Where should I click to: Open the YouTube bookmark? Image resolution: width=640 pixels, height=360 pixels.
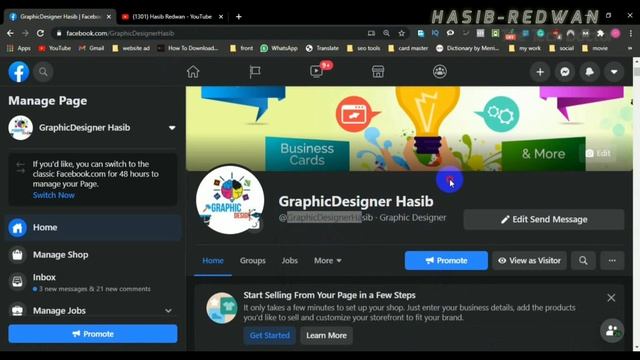(x=54, y=48)
